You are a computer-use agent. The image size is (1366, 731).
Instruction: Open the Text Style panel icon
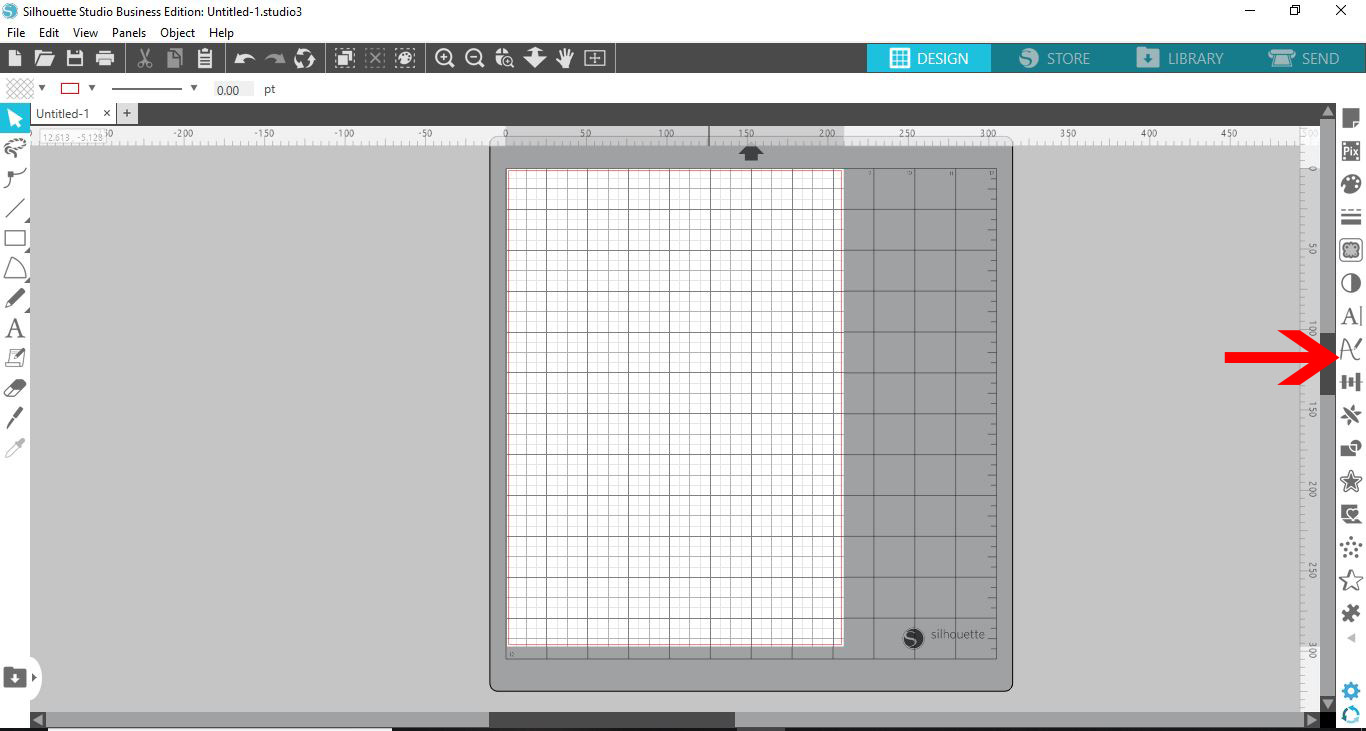click(x=1351, y=316)
